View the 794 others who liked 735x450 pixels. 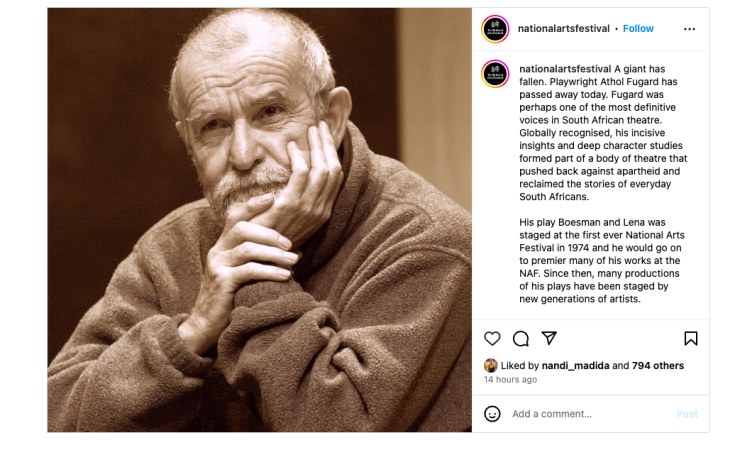point(658,366)
